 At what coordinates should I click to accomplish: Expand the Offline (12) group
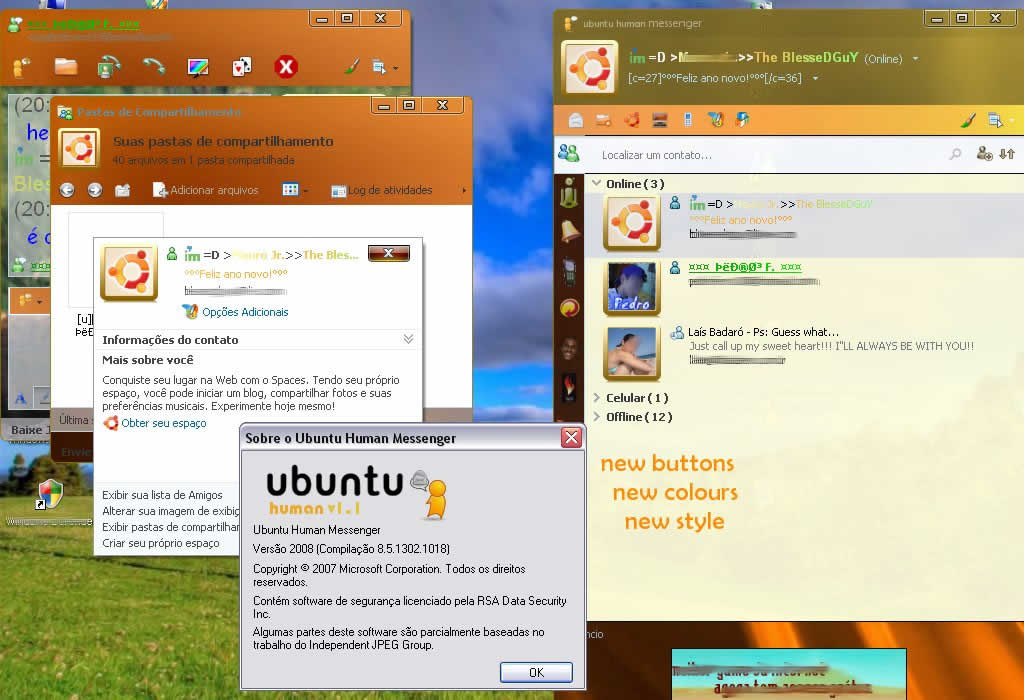(x=596, y=417)
